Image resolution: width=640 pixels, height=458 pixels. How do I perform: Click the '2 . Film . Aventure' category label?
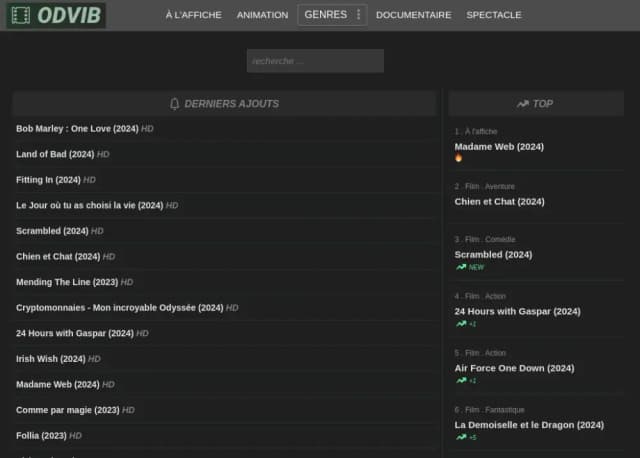tap(484, 187)
